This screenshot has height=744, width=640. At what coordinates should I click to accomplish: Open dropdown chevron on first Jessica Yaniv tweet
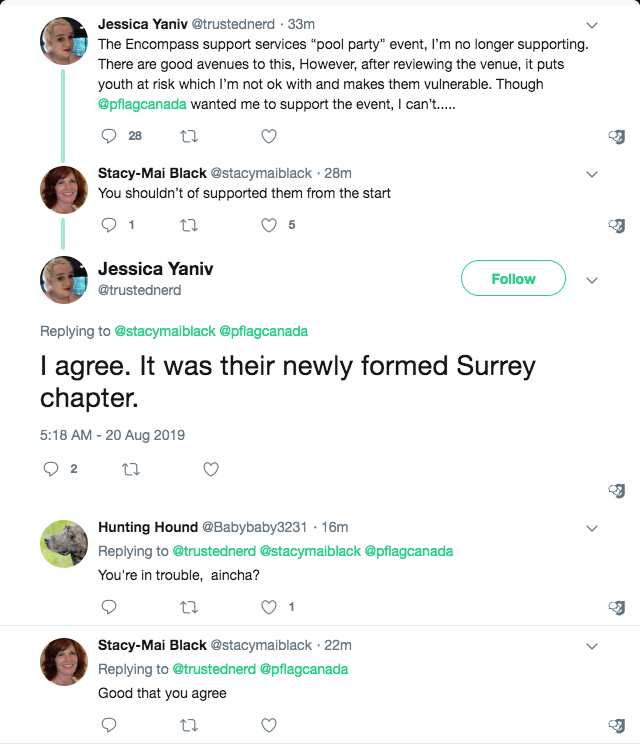click(592, 25)
